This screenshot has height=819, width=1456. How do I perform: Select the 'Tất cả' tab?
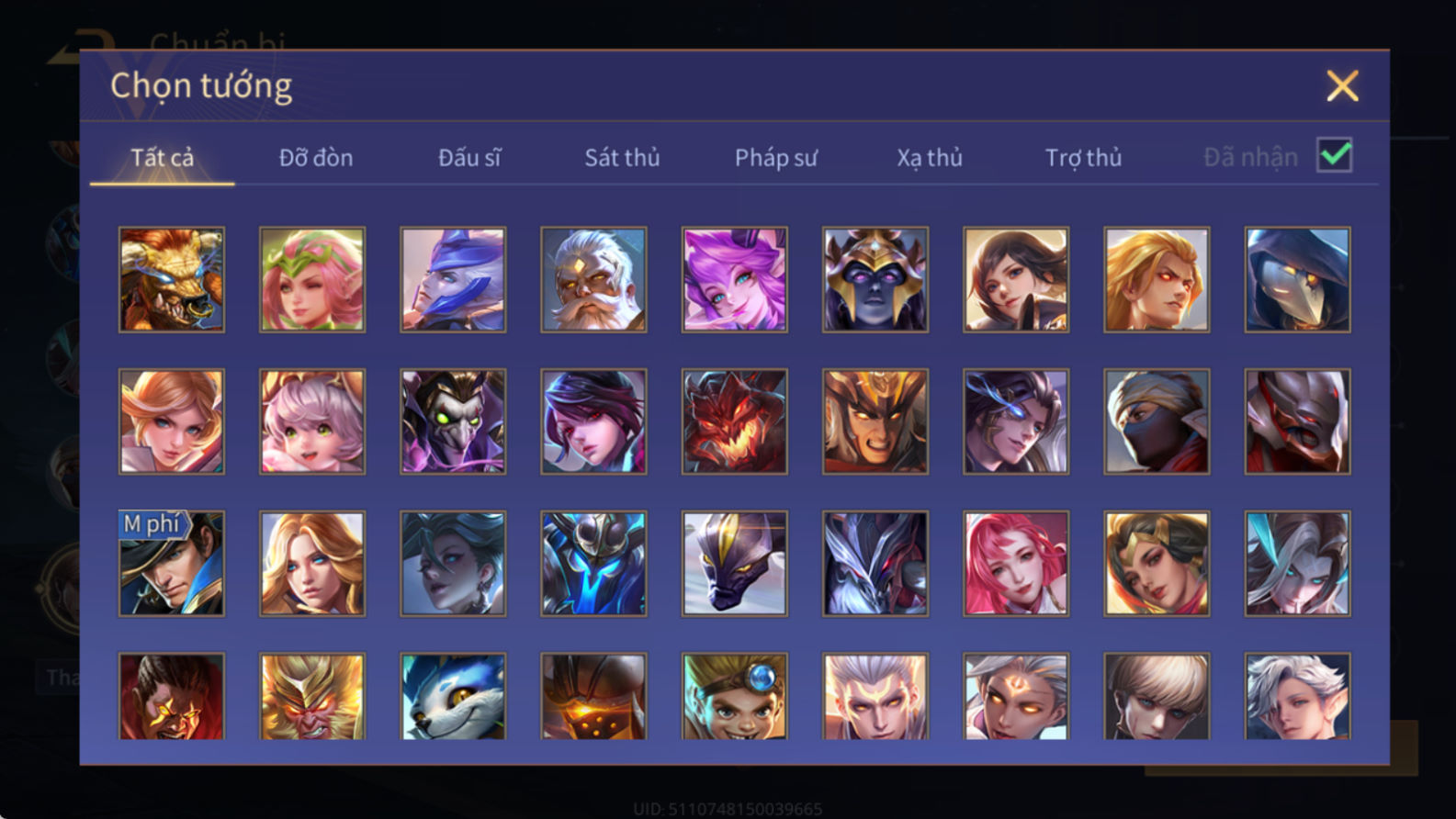point(163,158)
